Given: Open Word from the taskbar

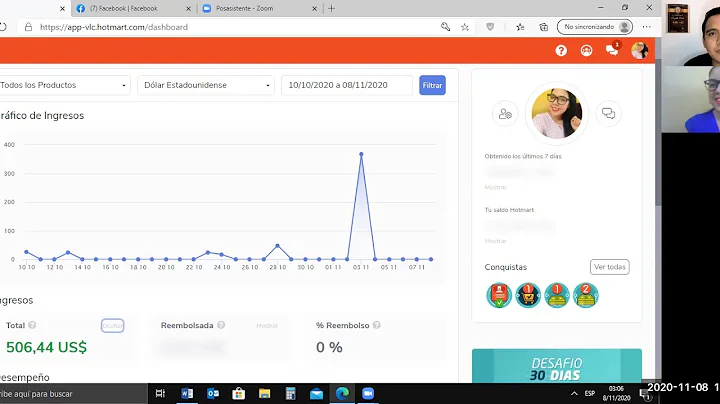Looking at the screenshot, I should click(187, 393).
